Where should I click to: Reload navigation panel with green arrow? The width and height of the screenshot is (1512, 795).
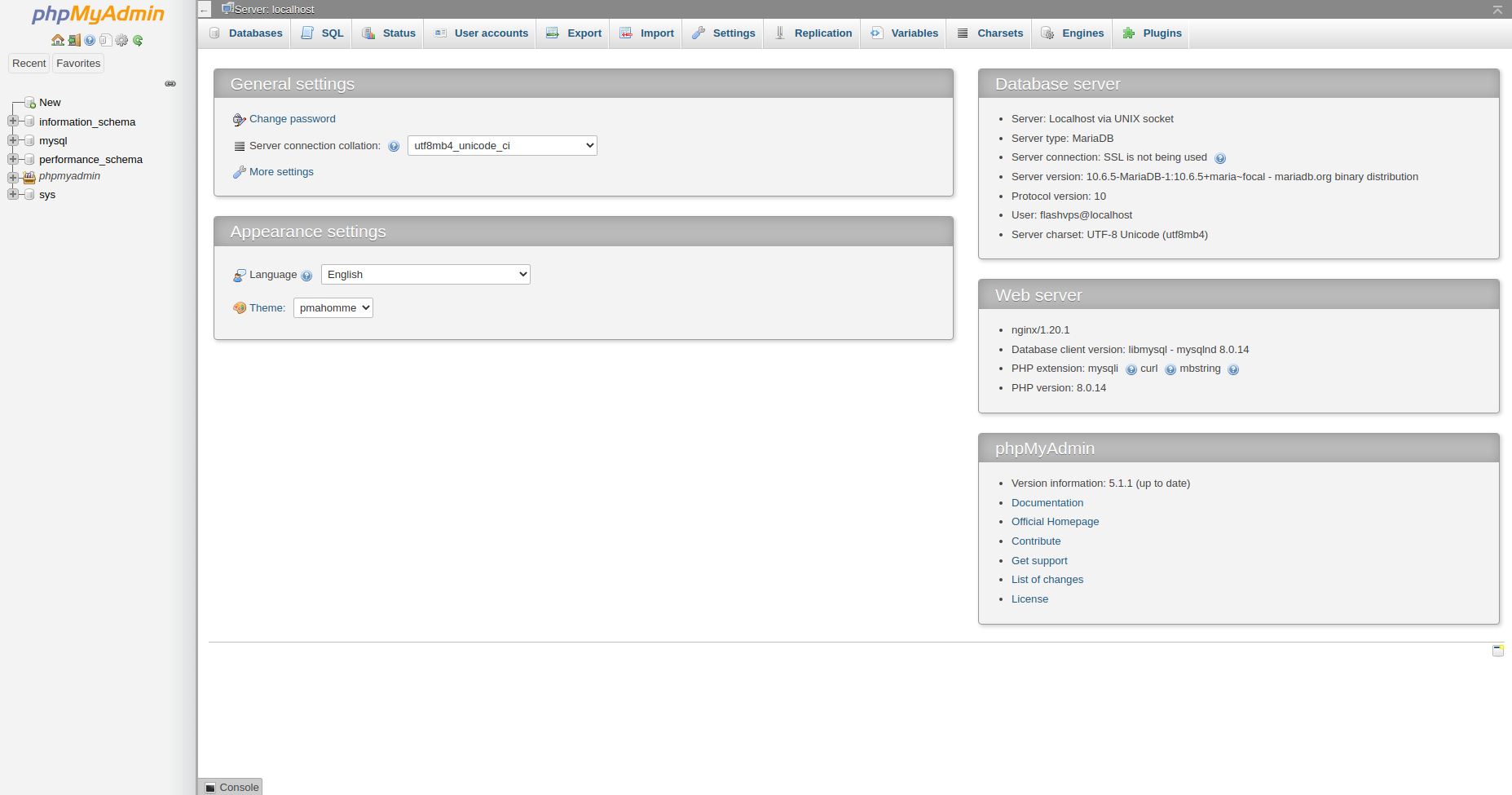pos(138,40)
